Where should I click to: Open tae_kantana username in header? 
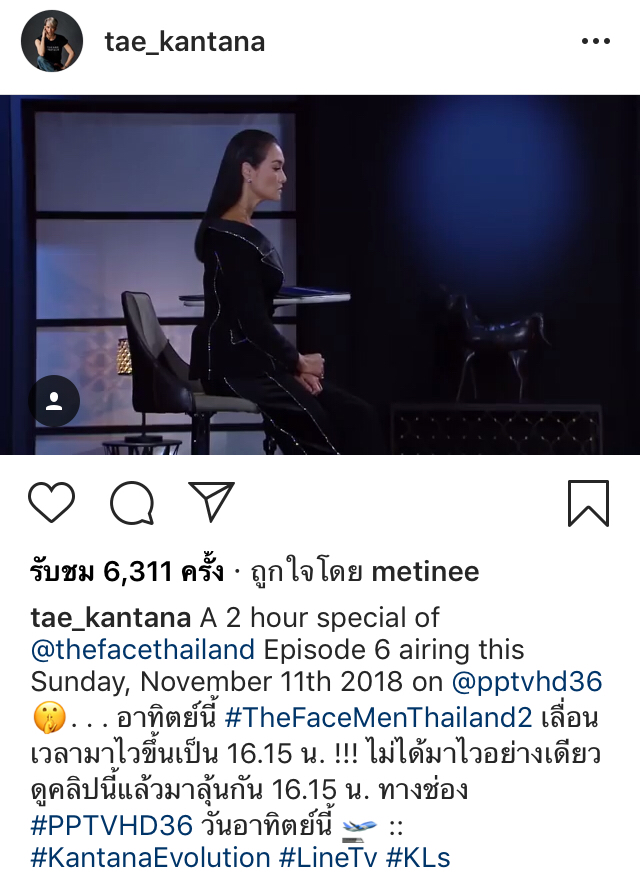pos(184,42)
